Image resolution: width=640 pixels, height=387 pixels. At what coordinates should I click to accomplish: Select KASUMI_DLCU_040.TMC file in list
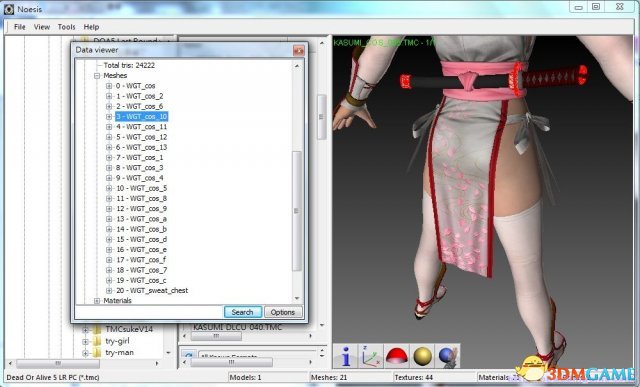pyautogui.click(x=237, y=327)
